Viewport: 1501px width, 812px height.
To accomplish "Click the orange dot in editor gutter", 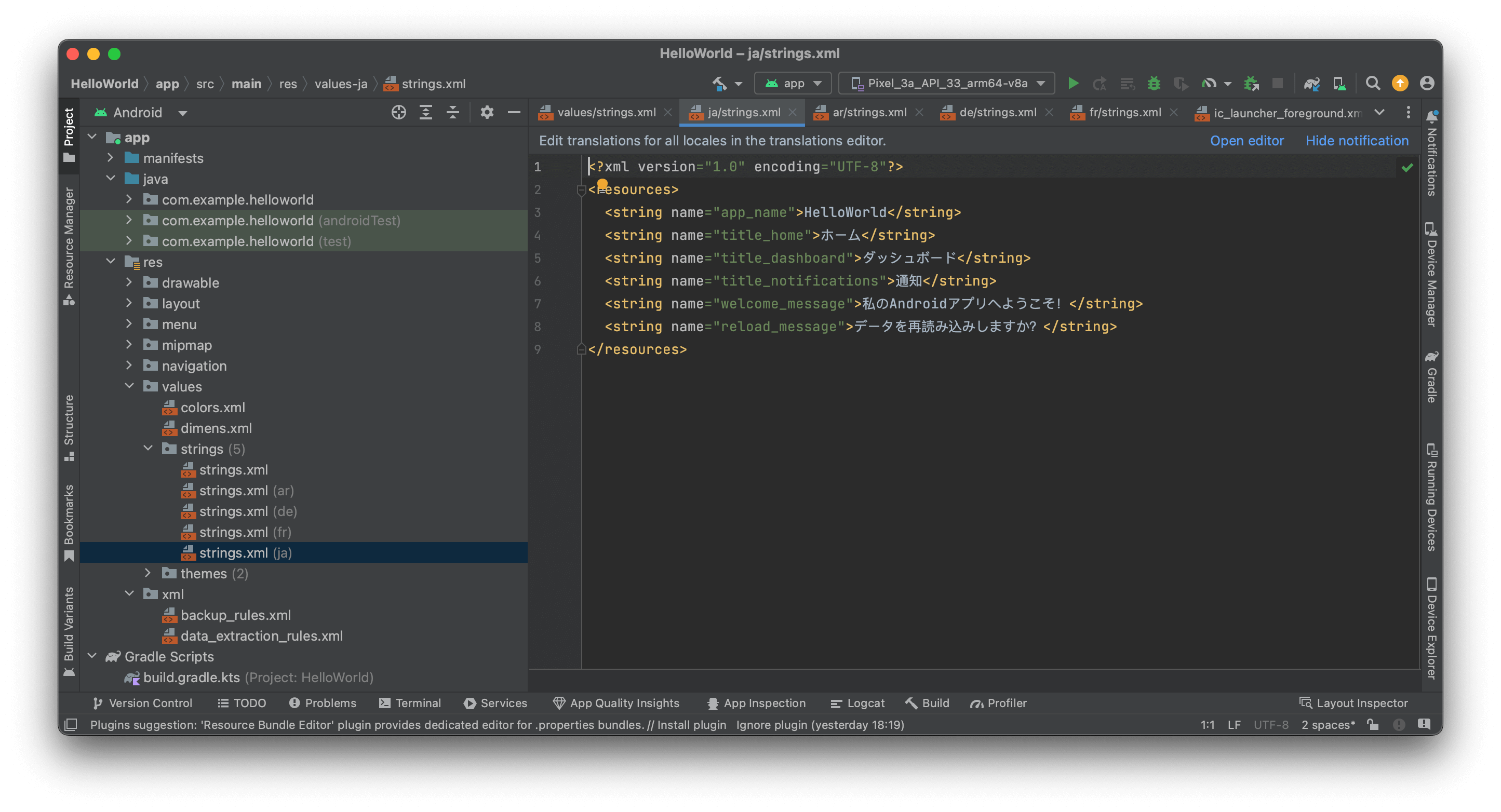I will click(x=602, y=184).
